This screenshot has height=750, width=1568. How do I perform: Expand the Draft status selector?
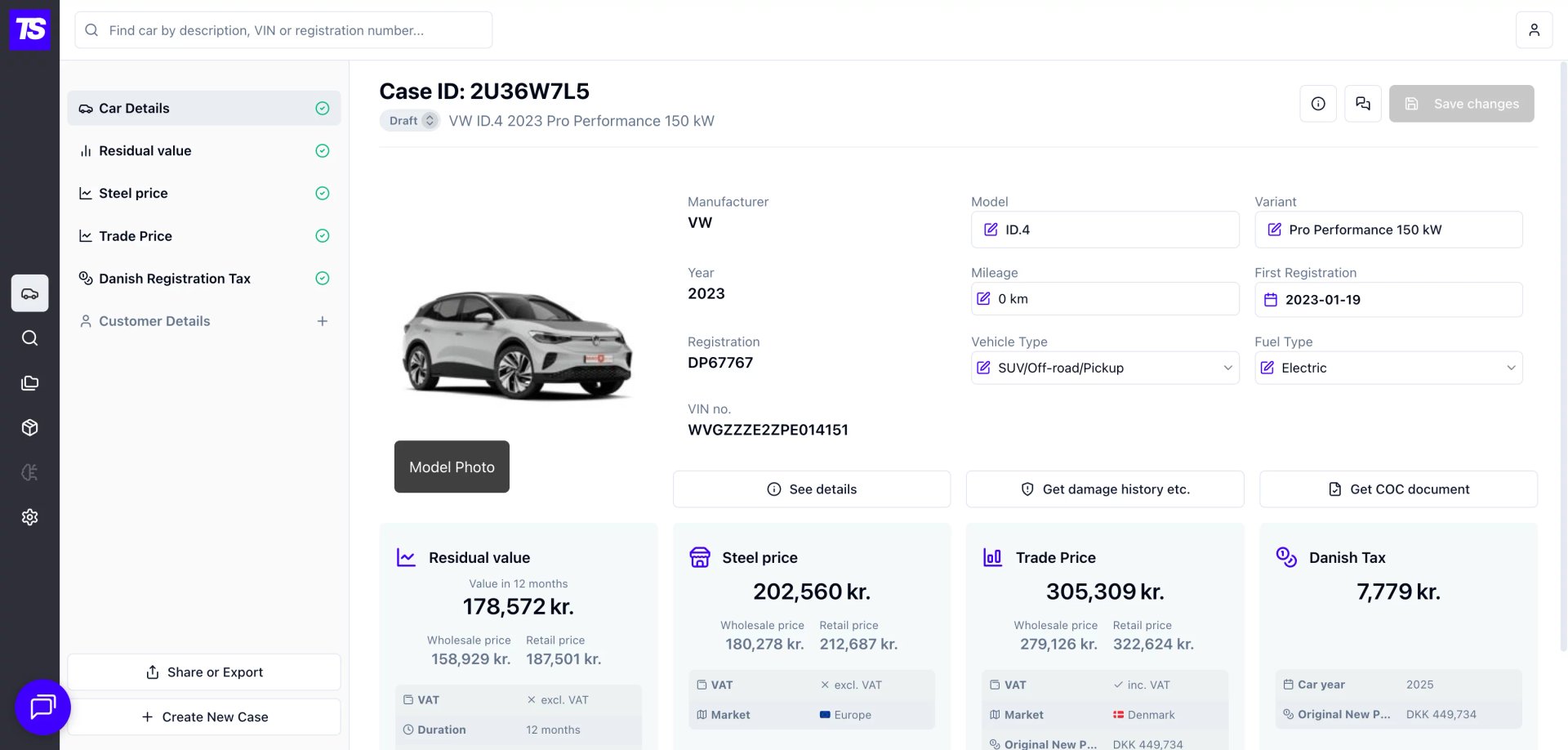pyautogui.click(x=411, y=121)
